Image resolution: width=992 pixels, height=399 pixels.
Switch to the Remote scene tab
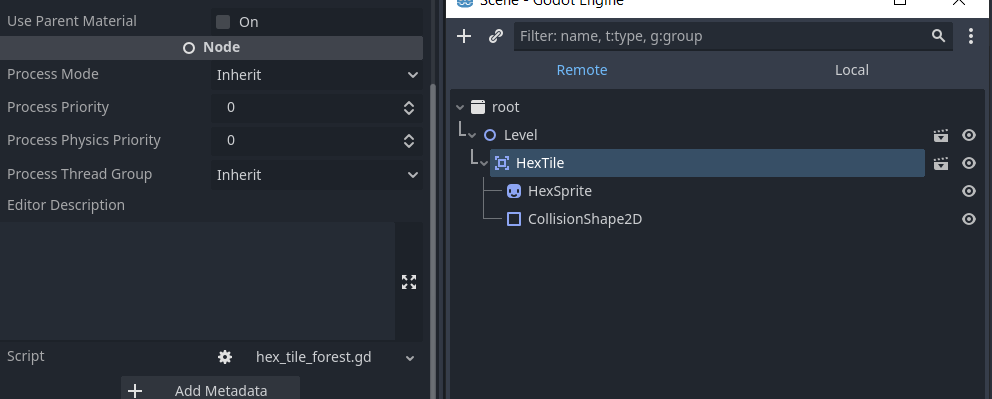581,70
